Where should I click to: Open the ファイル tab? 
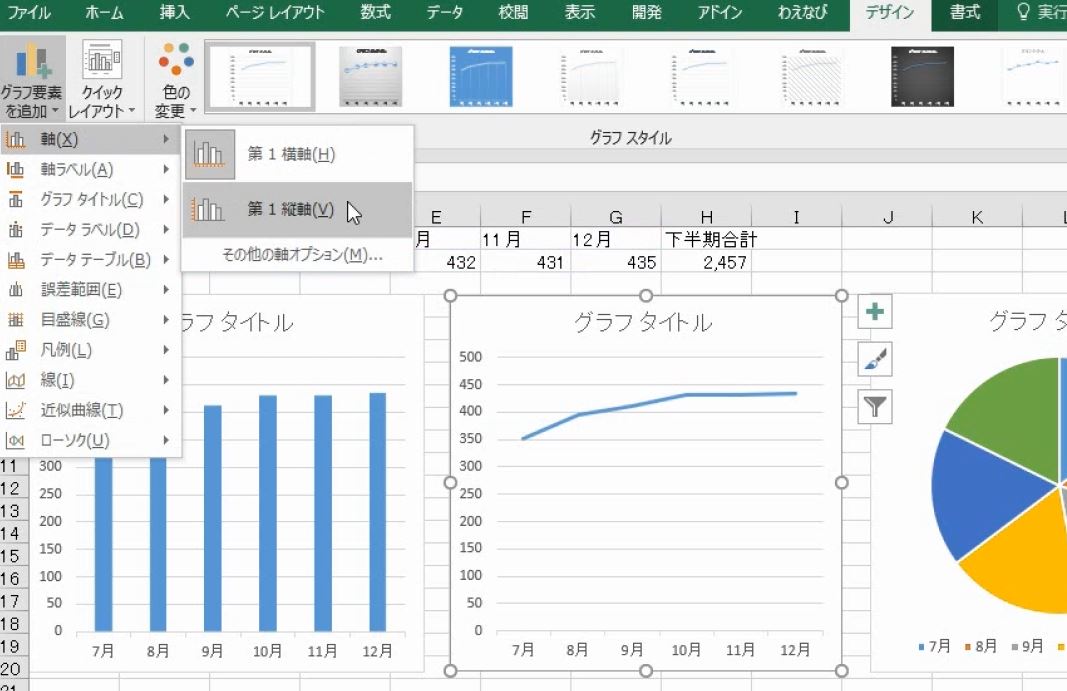coord(29,12)
